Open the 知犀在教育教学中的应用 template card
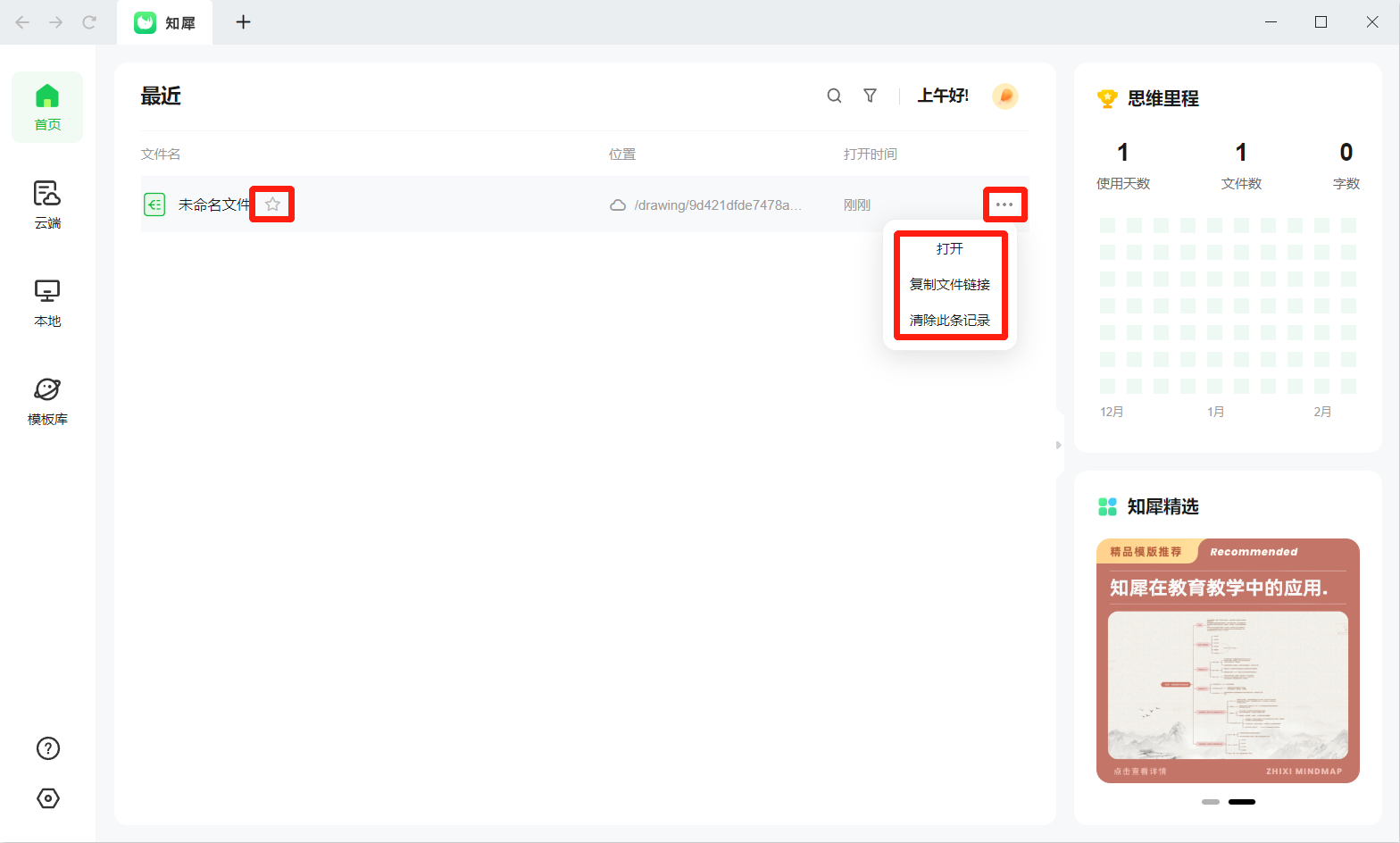The width and height of the screenshot is (1400, 843). tap(1228, 661)
